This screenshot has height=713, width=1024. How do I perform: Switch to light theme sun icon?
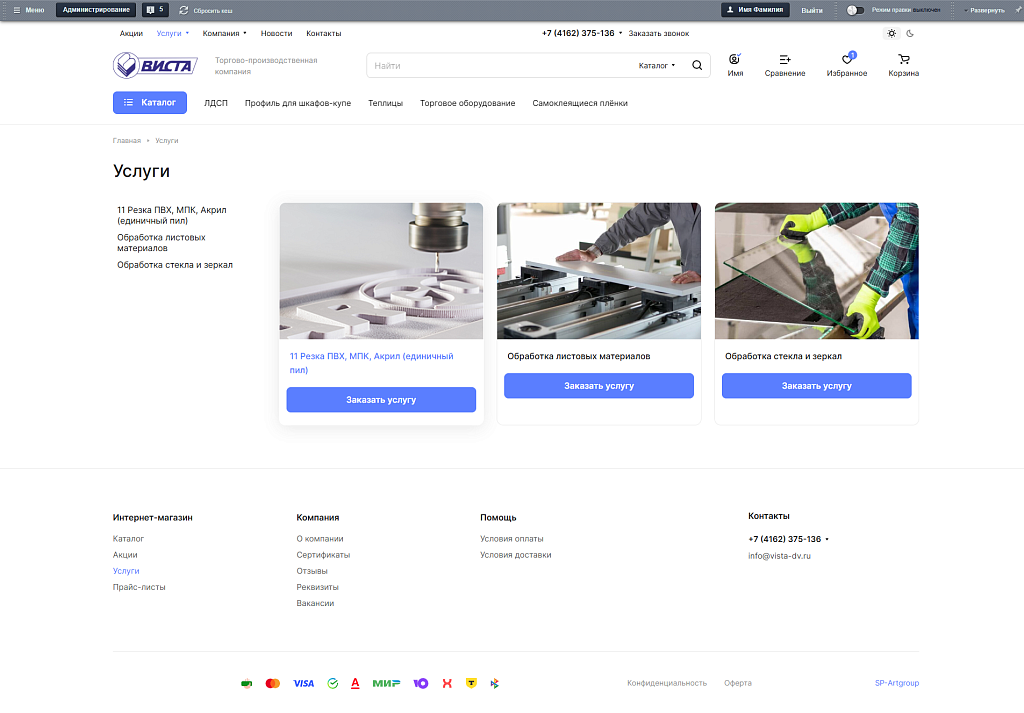[x=892, y=33]
